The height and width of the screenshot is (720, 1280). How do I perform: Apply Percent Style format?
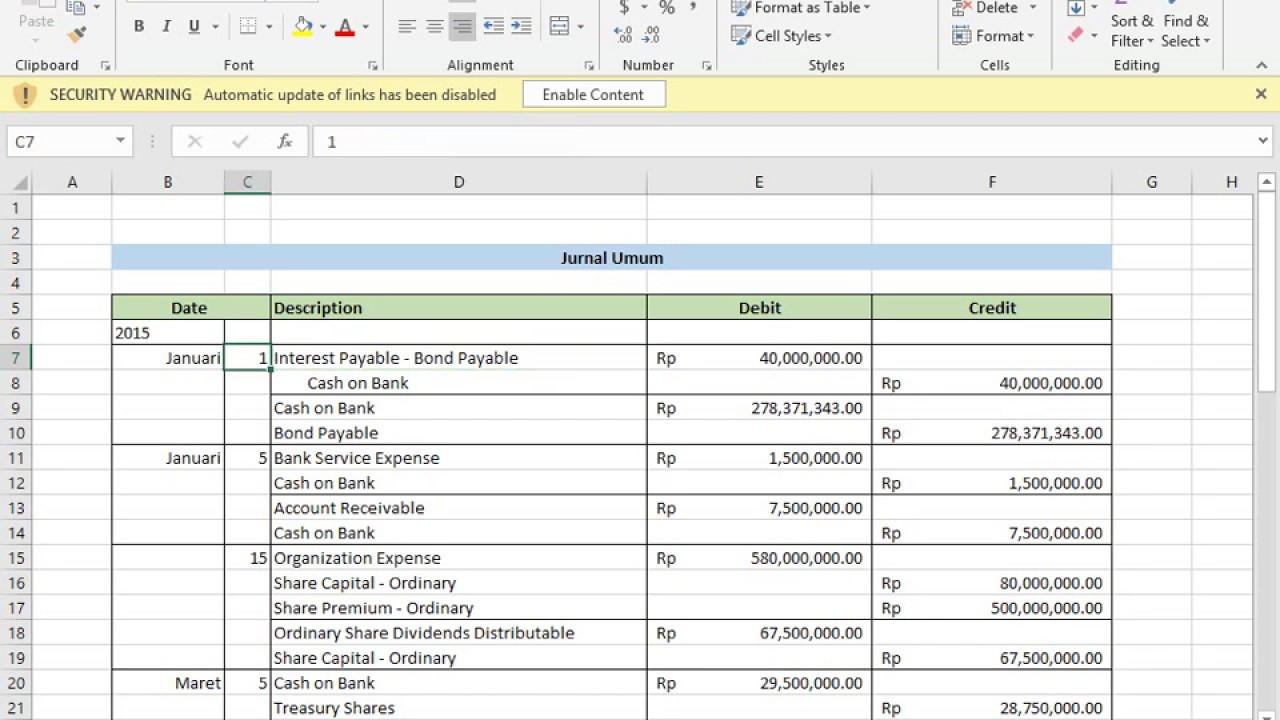[667, 8]
